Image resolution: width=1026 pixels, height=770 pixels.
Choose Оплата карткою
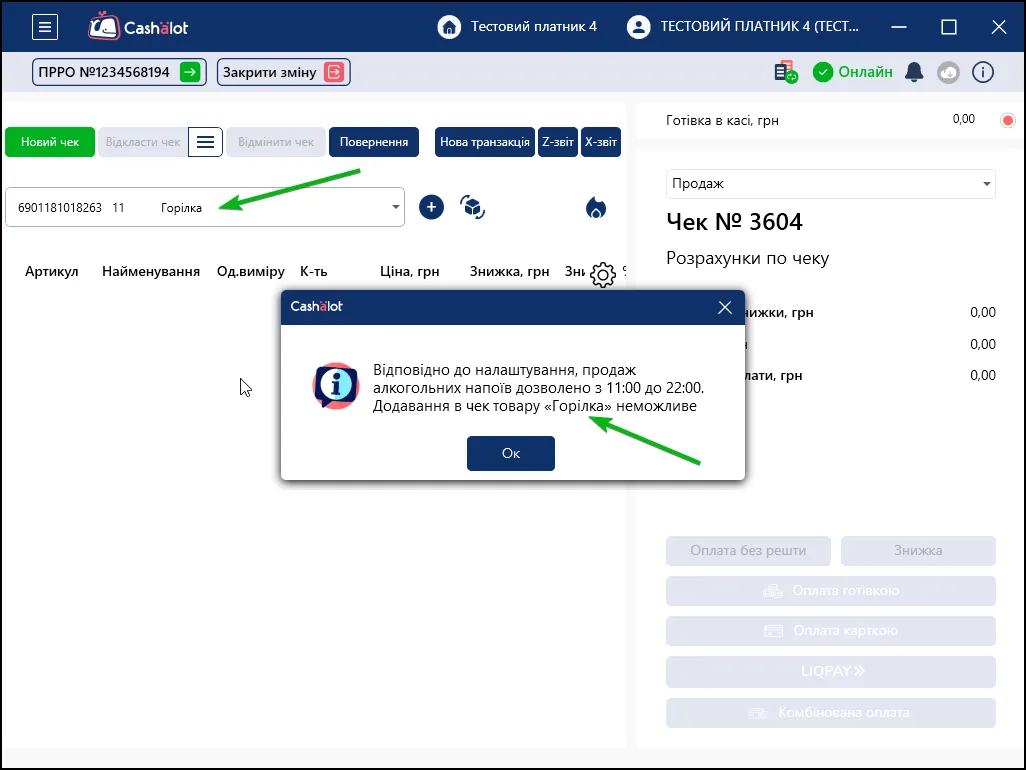point(831,631)
